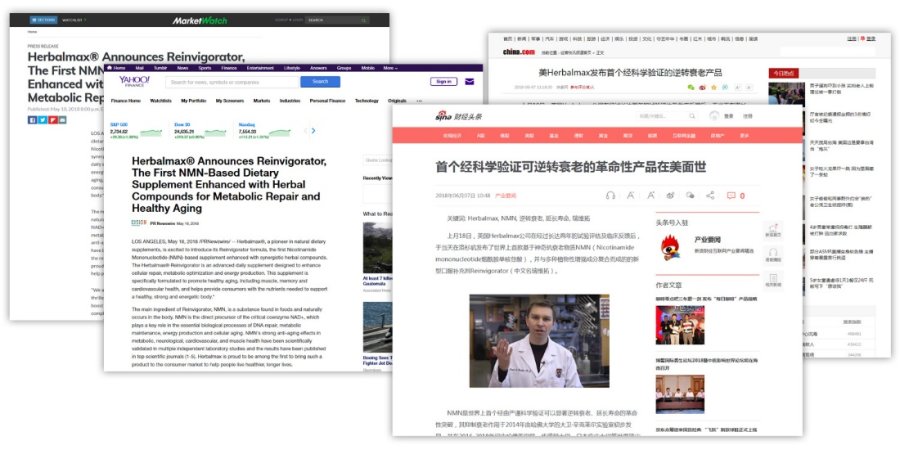Viewport: 900px width, 450px height.
Task: Select Markets tab on Yahoo Finance
Action: [x=262, y=100]
